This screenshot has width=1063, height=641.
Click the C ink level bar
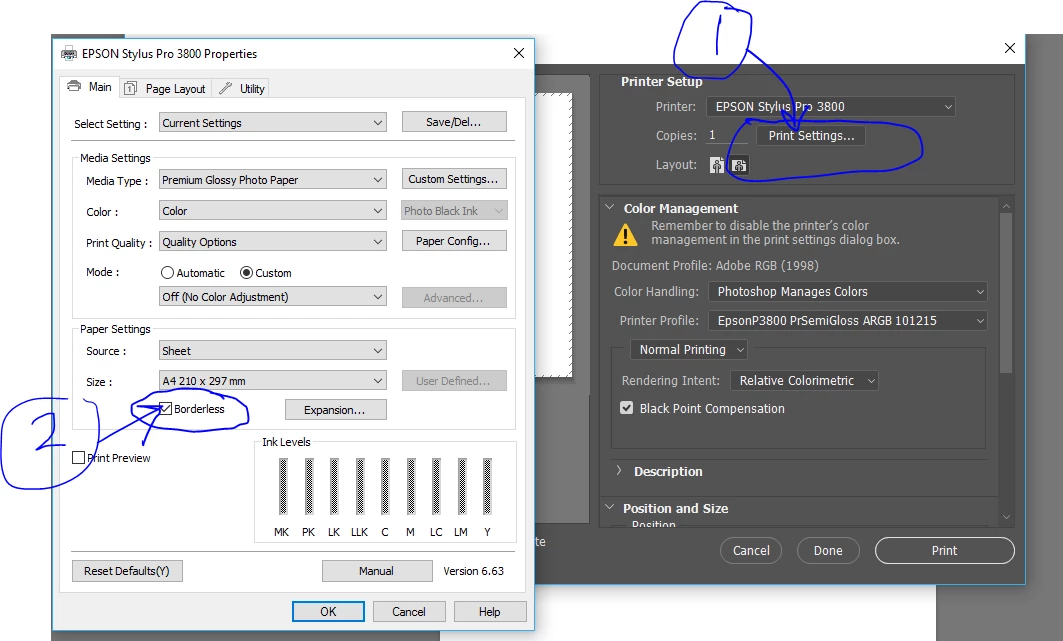click(x=384, y=487)
